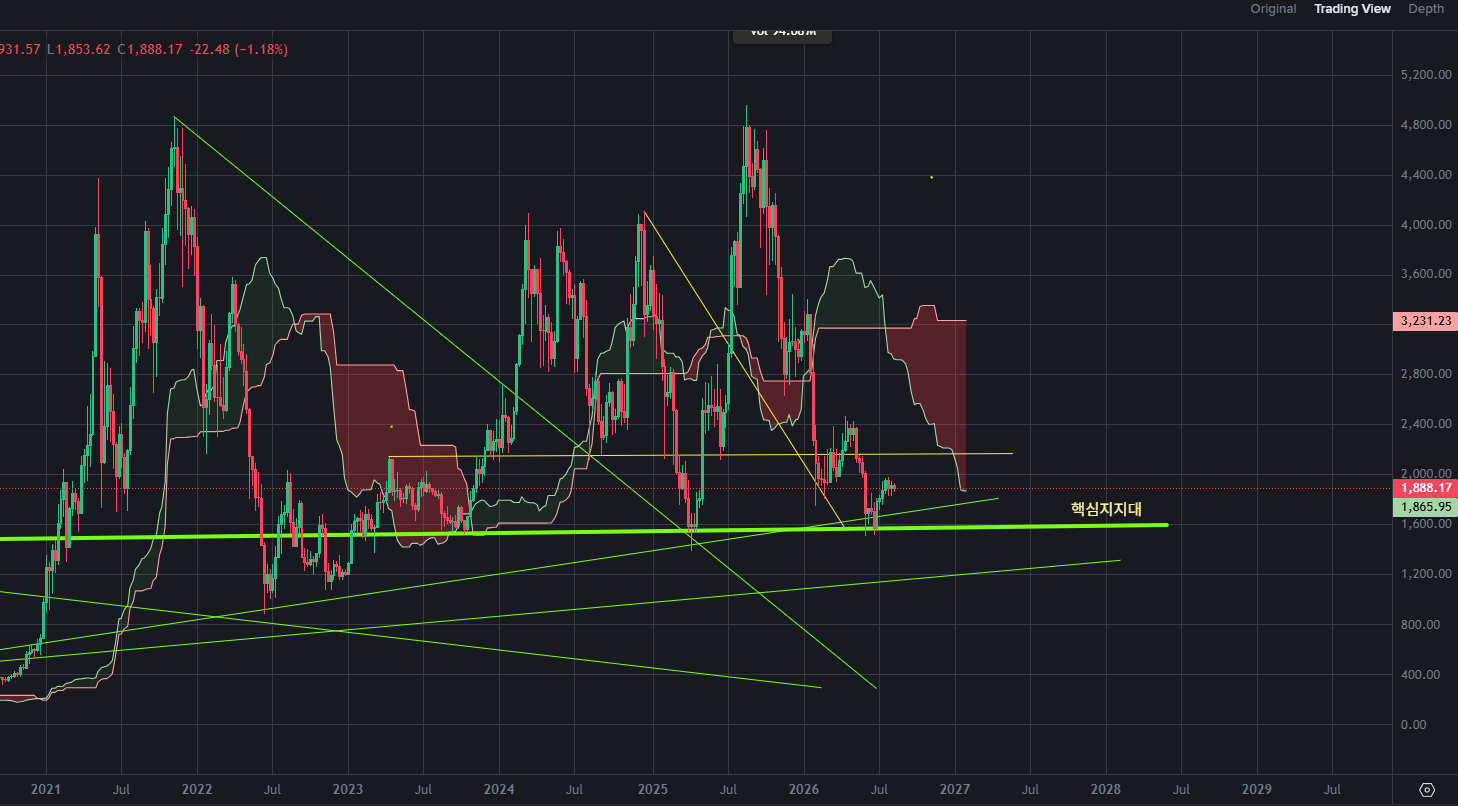Image resolution: width=1458 pixels, height=806 pixels.
Task: Click the 2024 label on time axis
Action: click(x=499, y=788)
